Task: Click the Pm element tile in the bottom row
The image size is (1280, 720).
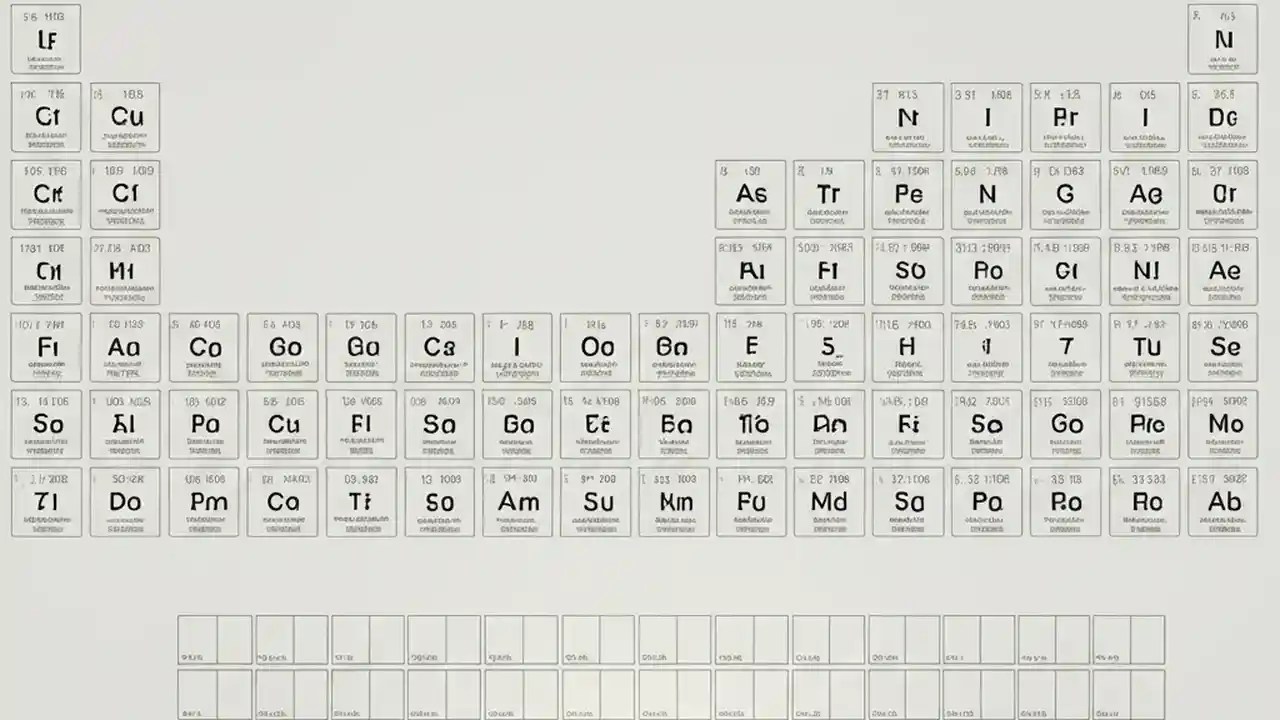Action: coord(204,502)
